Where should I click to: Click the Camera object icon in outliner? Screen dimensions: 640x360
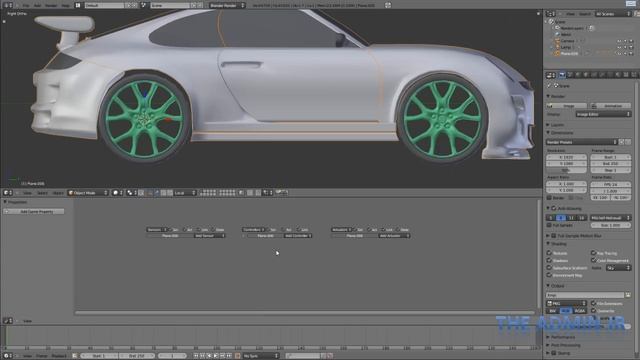pos(558,41)
